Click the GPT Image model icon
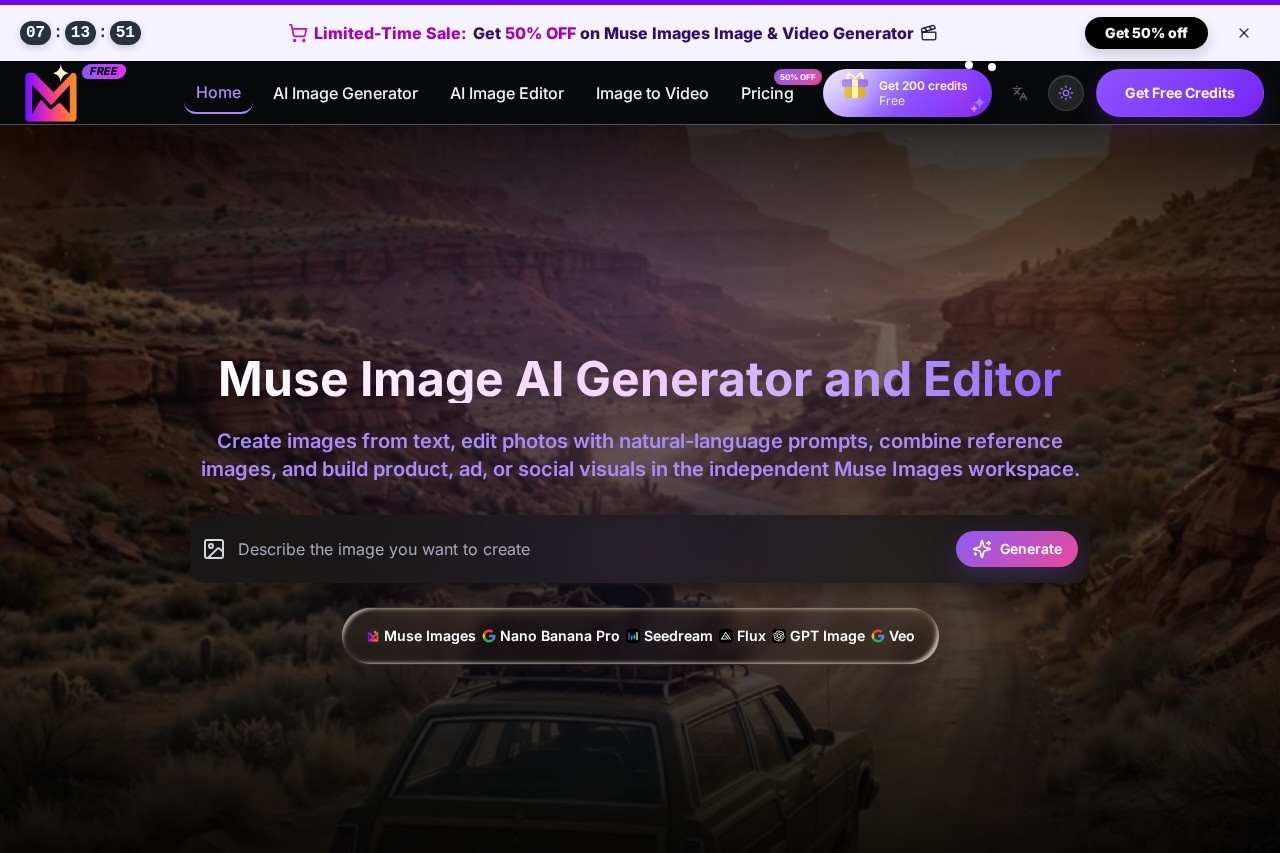1280x853 pixels. point(779,636)
